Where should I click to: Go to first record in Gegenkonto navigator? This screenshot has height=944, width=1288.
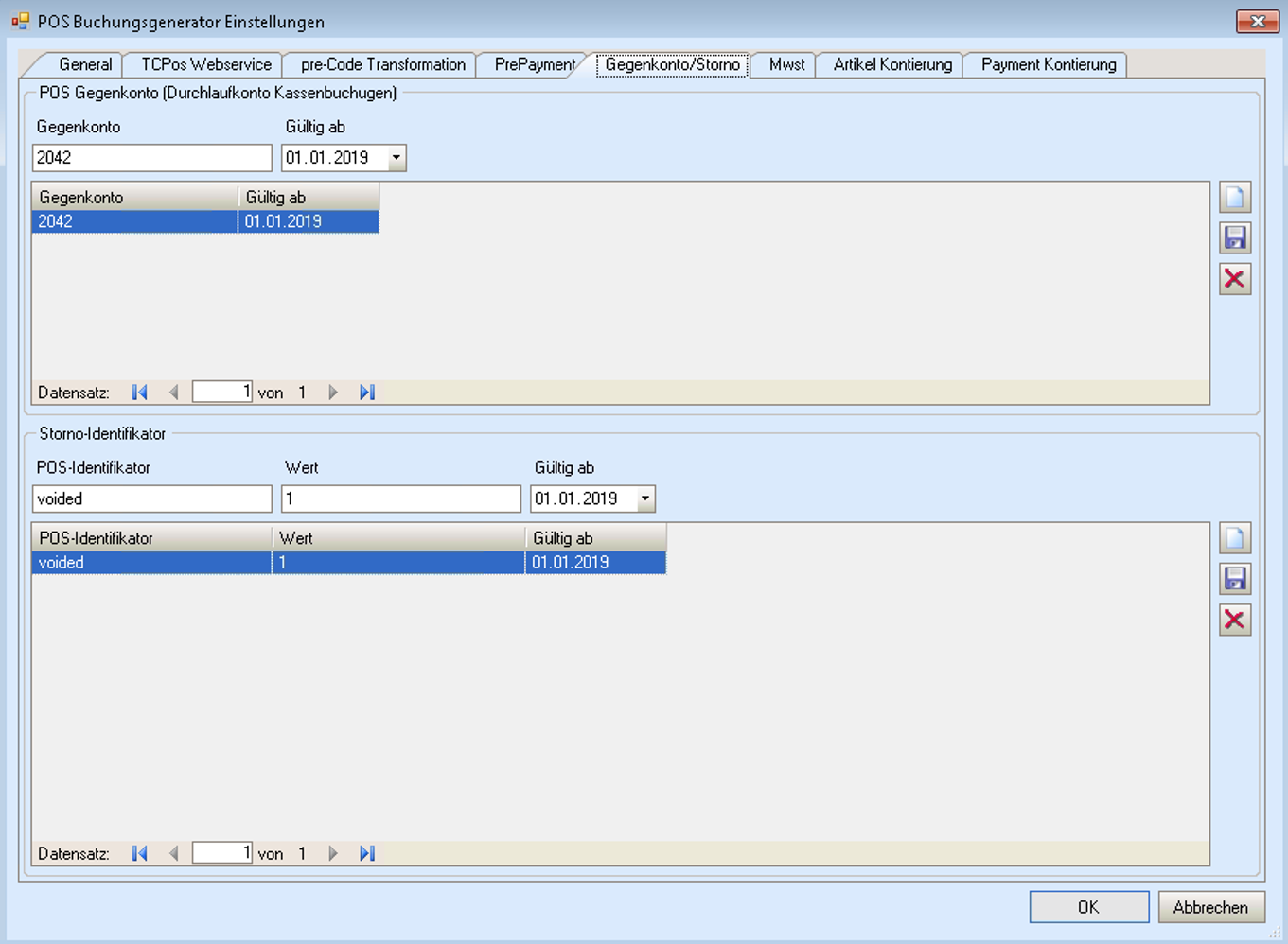pos(140,393)
